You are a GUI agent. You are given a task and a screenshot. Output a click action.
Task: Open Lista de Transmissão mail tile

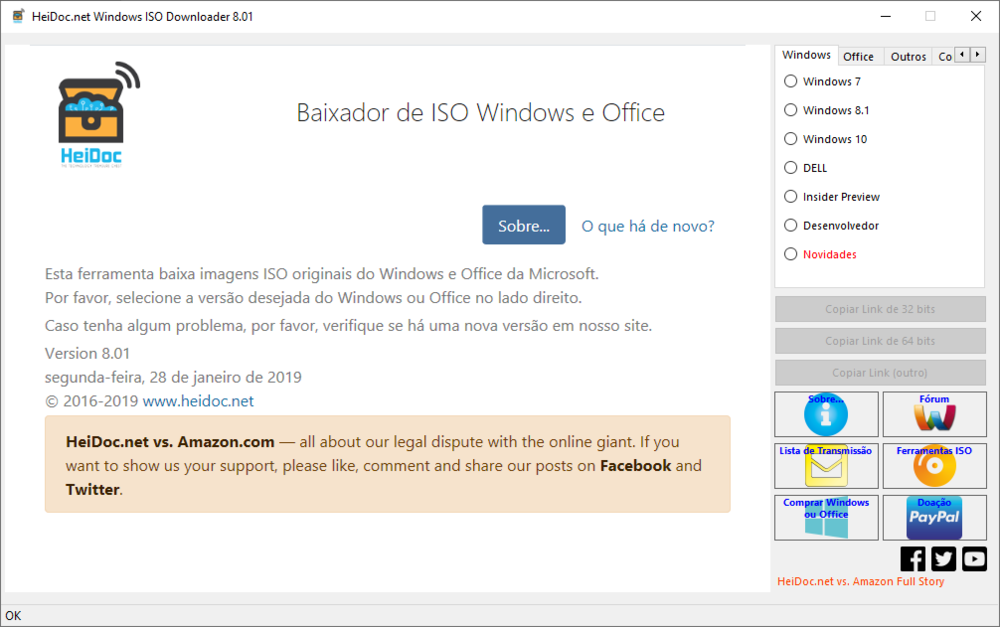(x=826, y=466)
